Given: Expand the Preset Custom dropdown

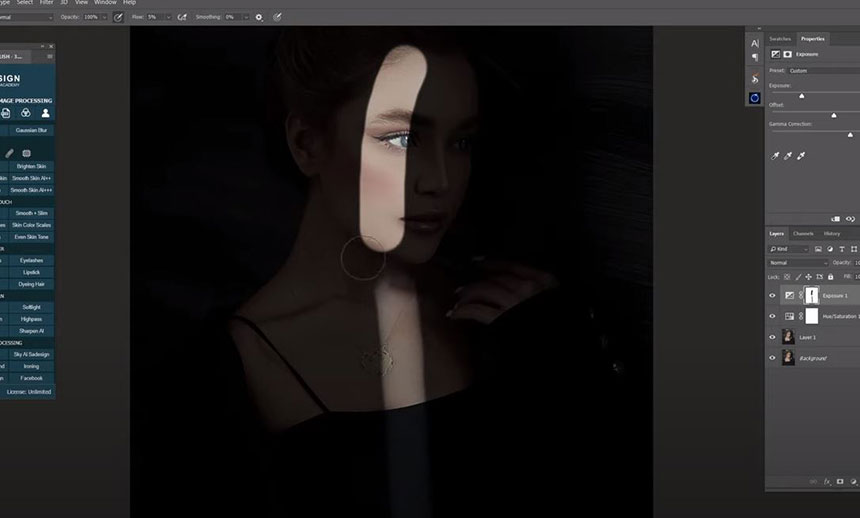Looking at the screenshot, I should pyautogui.click(x=820, y=70).
